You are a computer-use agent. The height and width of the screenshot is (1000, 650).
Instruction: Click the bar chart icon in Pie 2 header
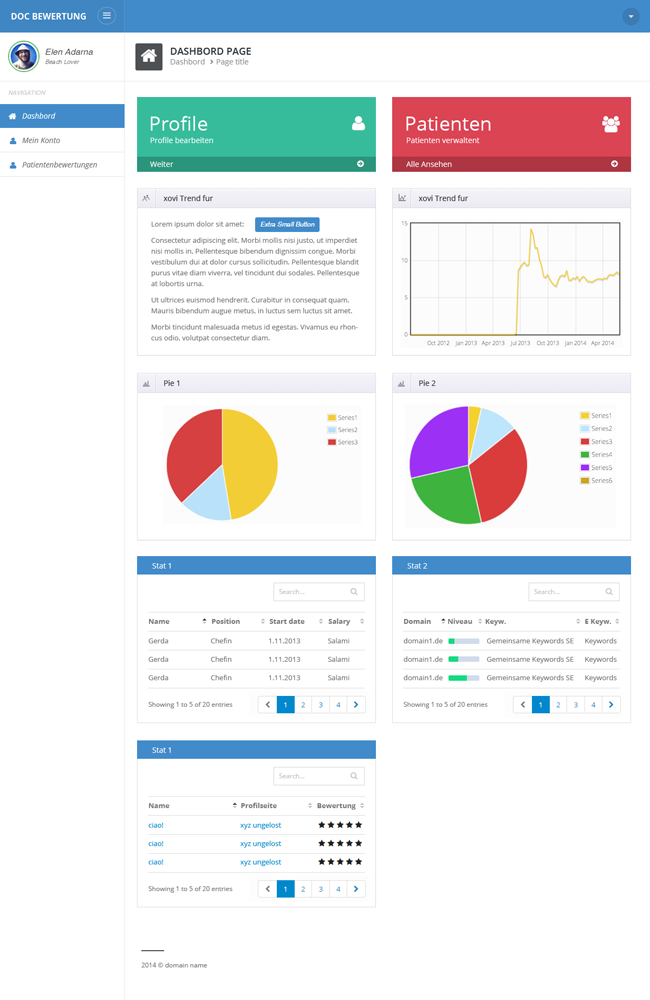tap(401, 383)
